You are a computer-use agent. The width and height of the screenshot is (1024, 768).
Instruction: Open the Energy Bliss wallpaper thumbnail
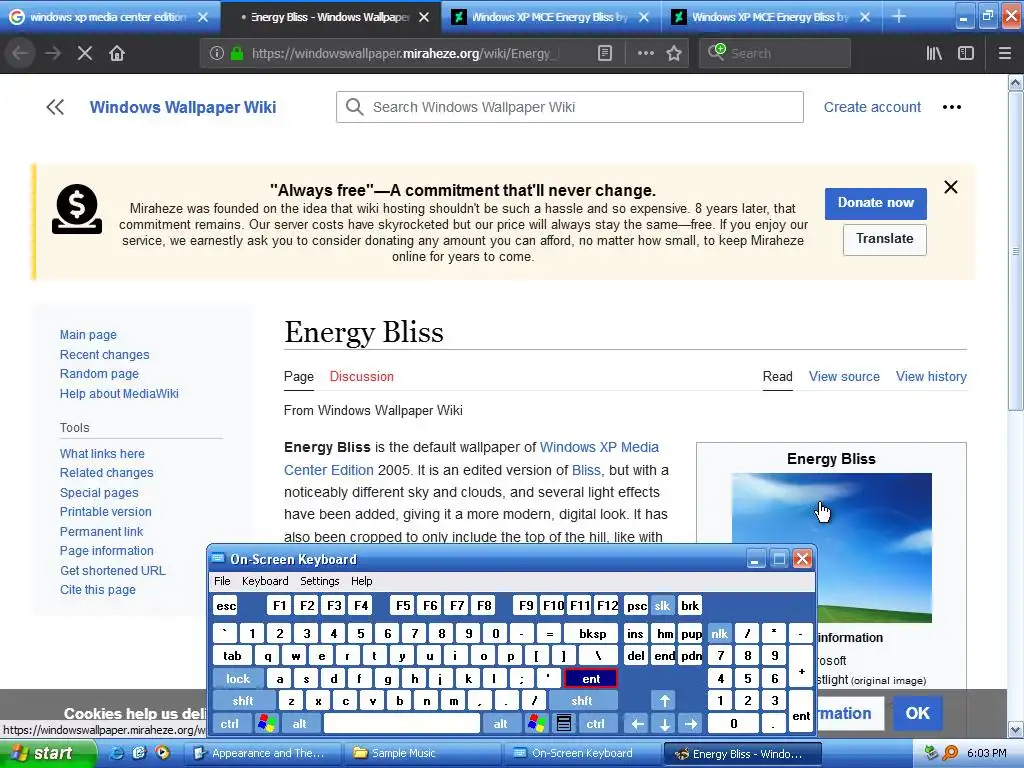pos(831,548)
